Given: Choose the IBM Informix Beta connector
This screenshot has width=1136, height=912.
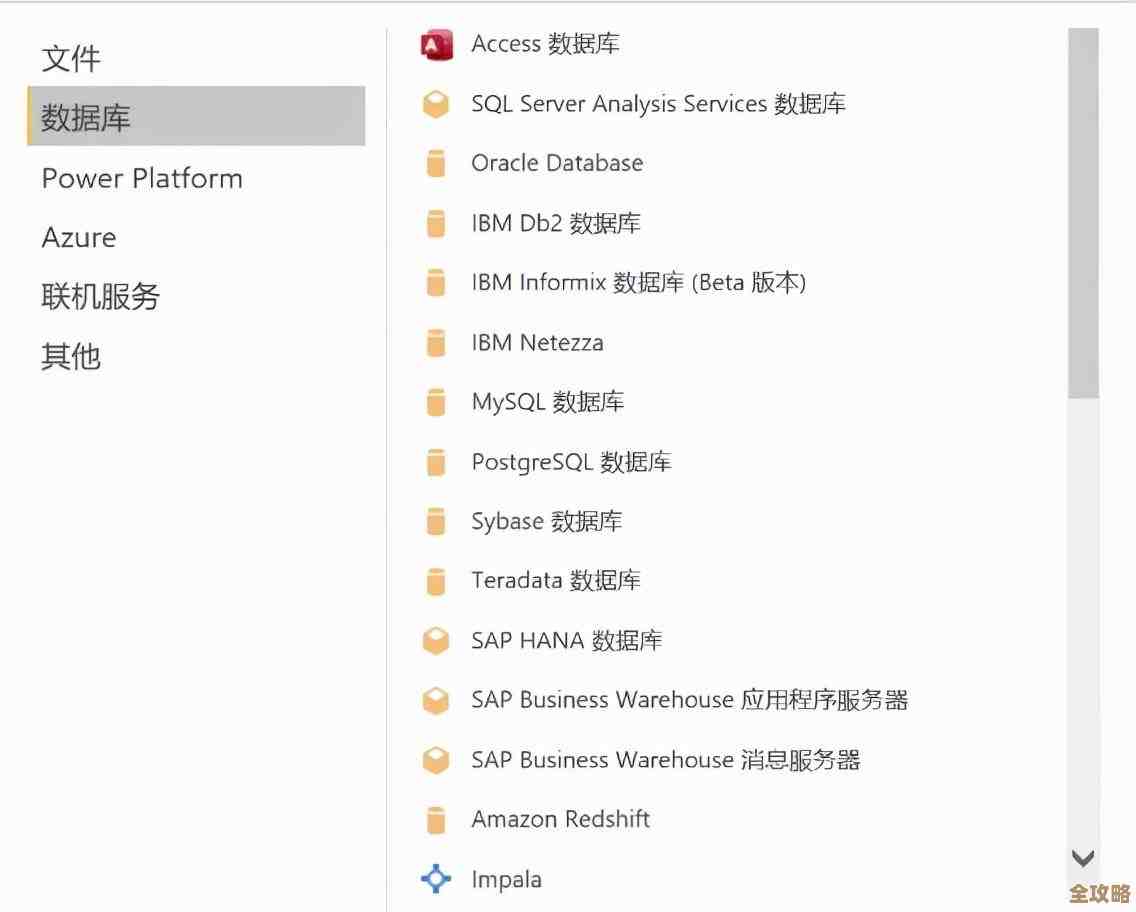Looking at the screenshot, I should point(638,282).
